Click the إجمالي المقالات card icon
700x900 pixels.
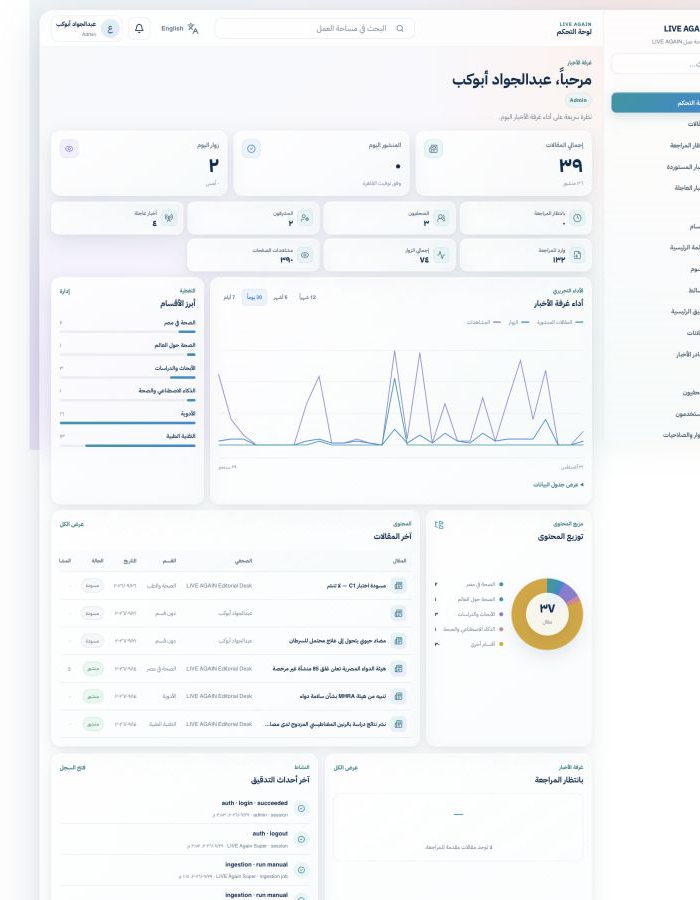[x=433, y=149]
